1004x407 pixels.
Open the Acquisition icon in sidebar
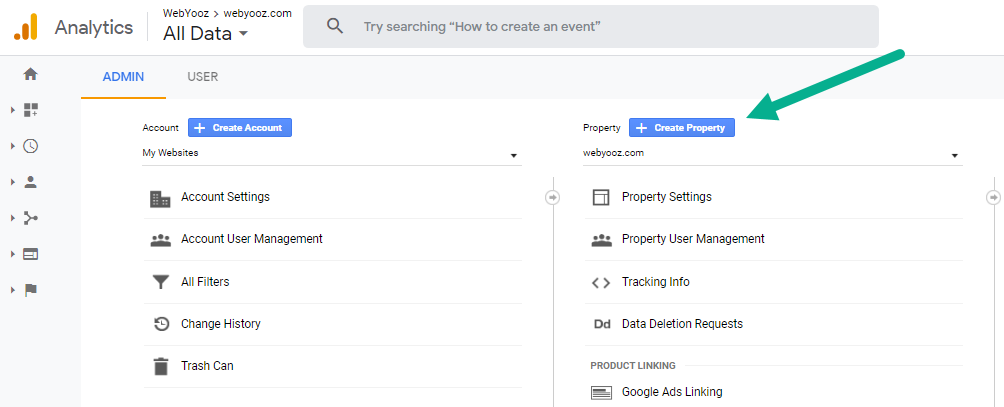30,218
